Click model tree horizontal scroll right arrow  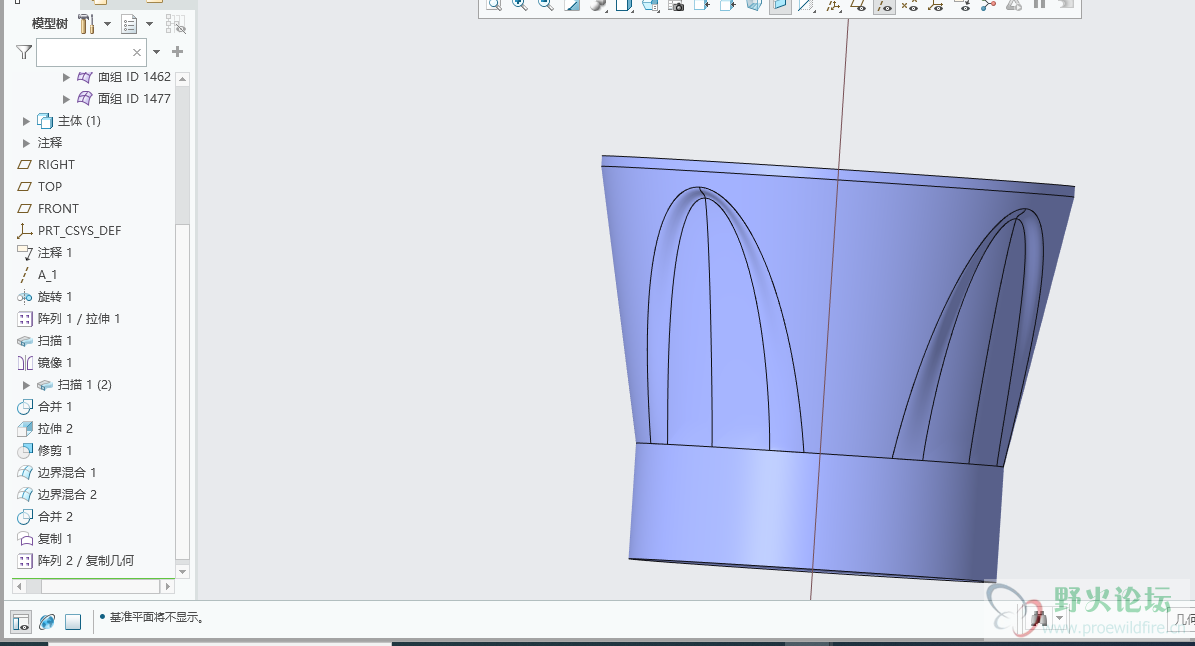tap(168, 587)
